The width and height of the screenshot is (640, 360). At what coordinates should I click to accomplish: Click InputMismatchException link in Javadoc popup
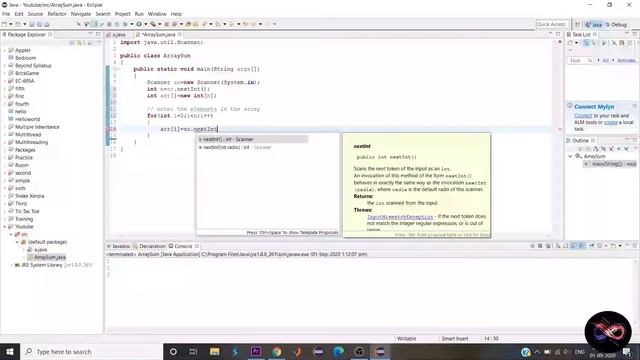tap(400, 217)
